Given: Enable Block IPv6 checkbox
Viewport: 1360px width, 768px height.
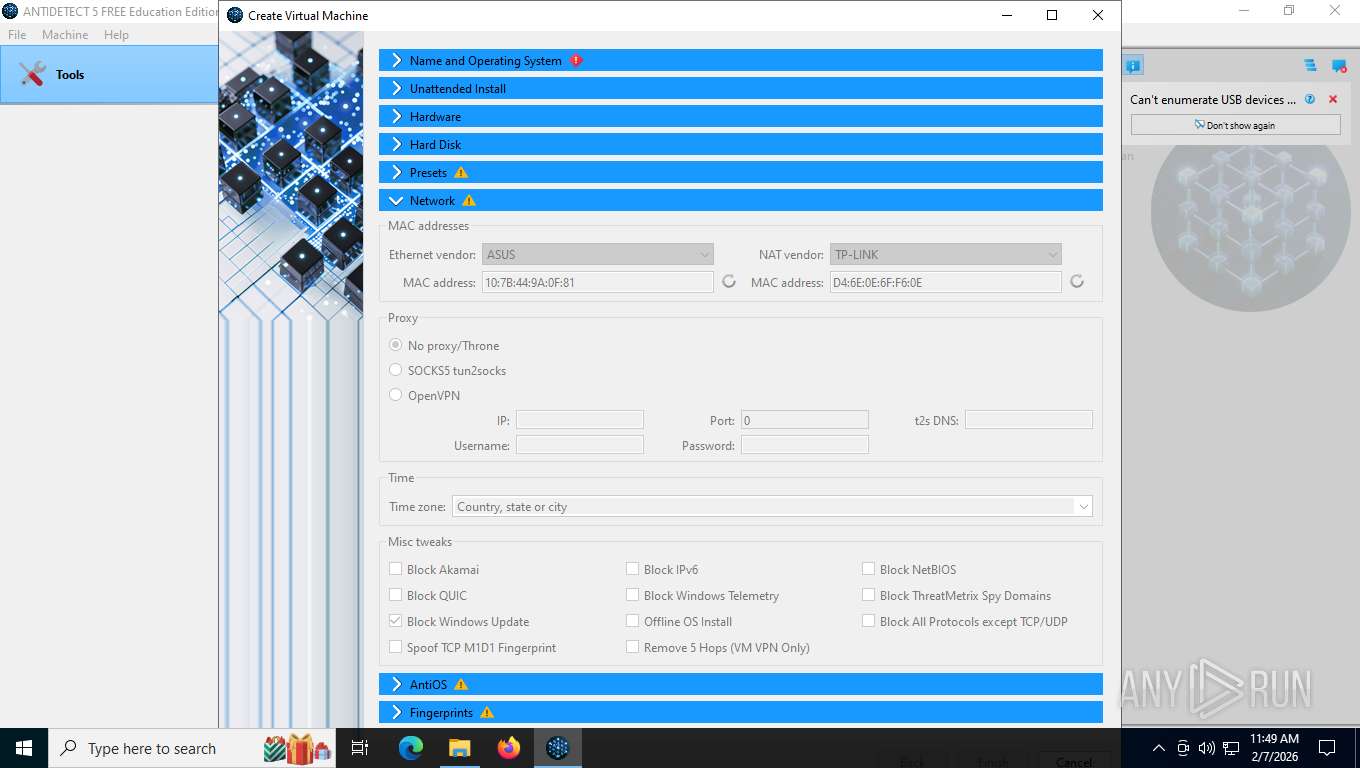Looking at the screenshot, I should click(632, 569).
